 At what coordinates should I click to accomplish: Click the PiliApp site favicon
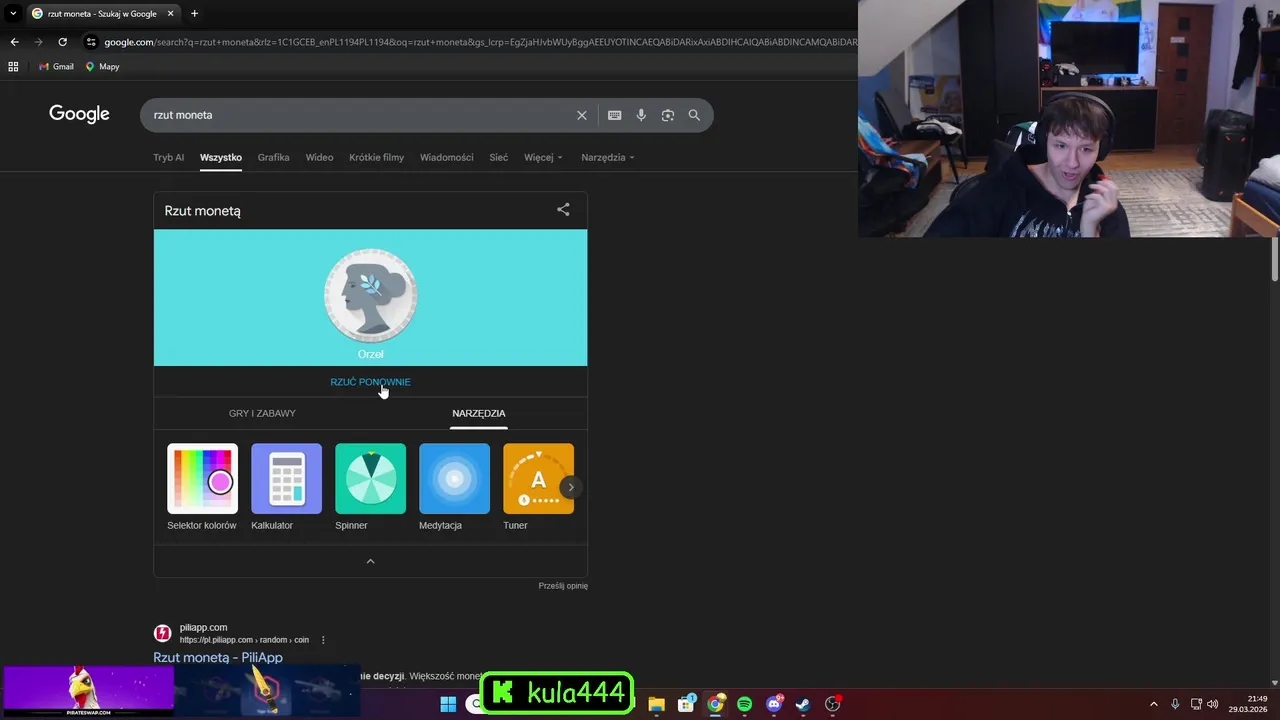(x=162, y=633)
